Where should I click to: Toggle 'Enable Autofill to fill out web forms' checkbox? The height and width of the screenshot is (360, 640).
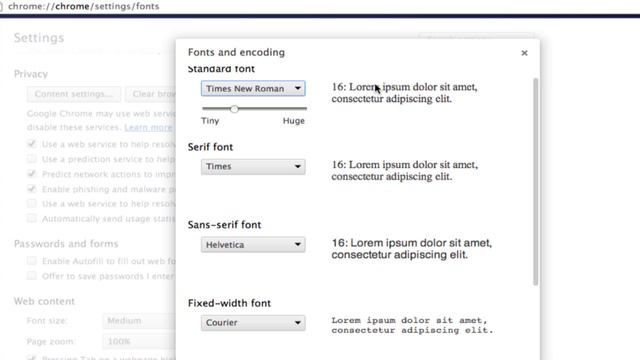[31, 261]
